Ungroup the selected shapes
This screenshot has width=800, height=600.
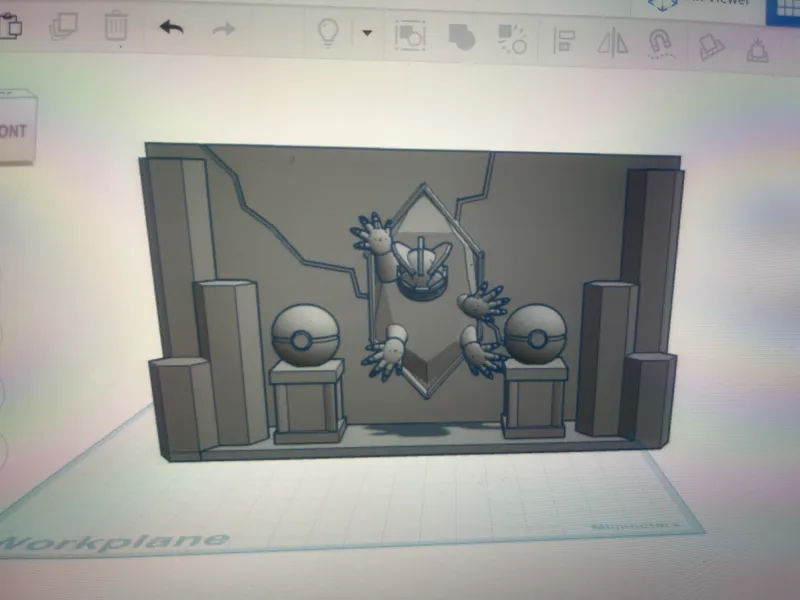[512, 39]
